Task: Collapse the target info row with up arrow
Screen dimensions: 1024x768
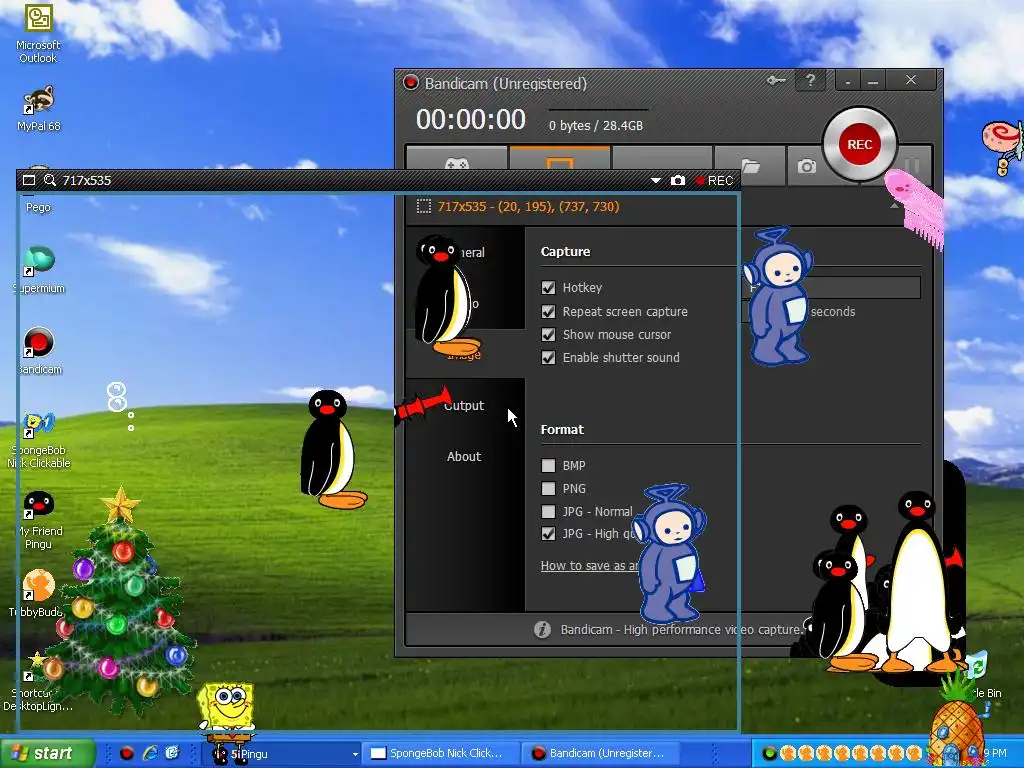Action: point(893,206)
